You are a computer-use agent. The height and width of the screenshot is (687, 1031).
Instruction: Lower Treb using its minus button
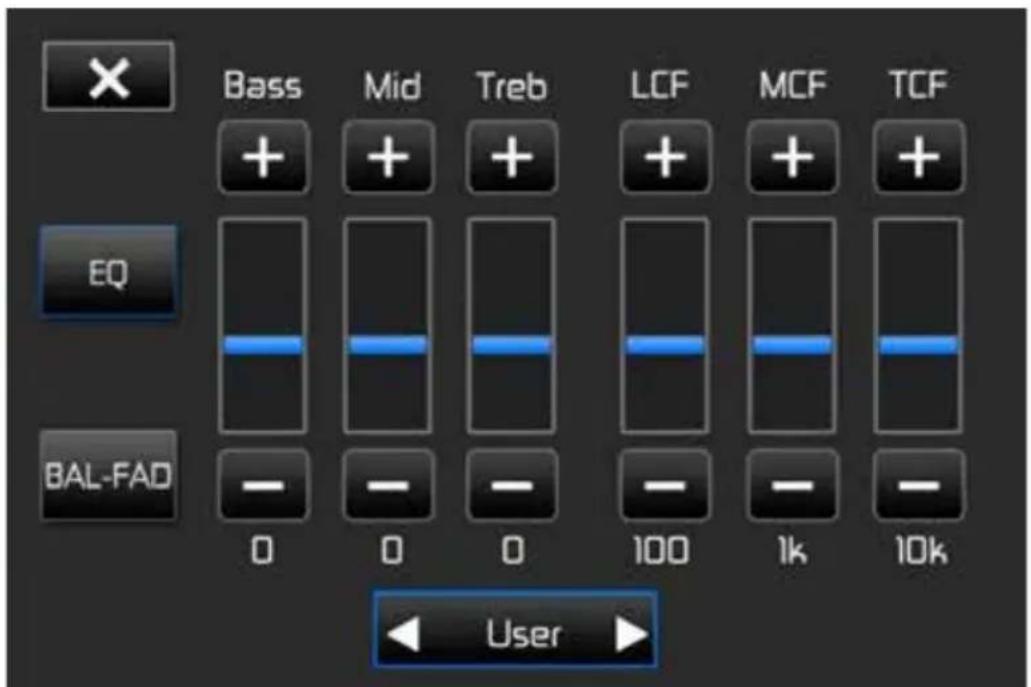512,485
